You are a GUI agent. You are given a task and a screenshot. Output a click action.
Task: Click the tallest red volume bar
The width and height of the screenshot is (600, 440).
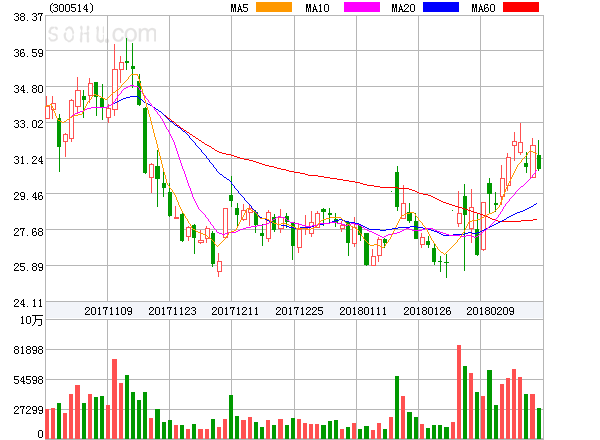[459, 392]
